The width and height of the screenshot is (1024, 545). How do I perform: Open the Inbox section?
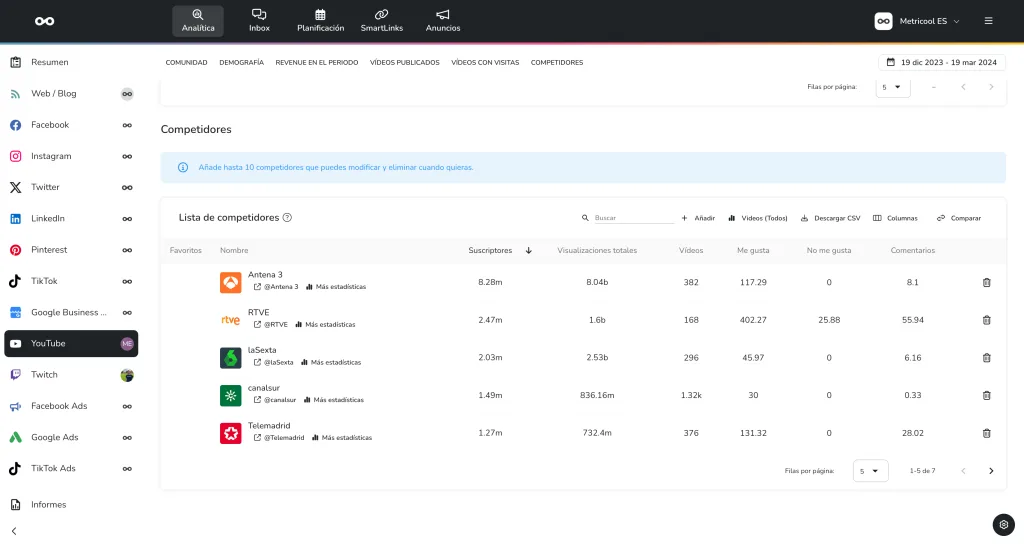(x=259, y=21)
